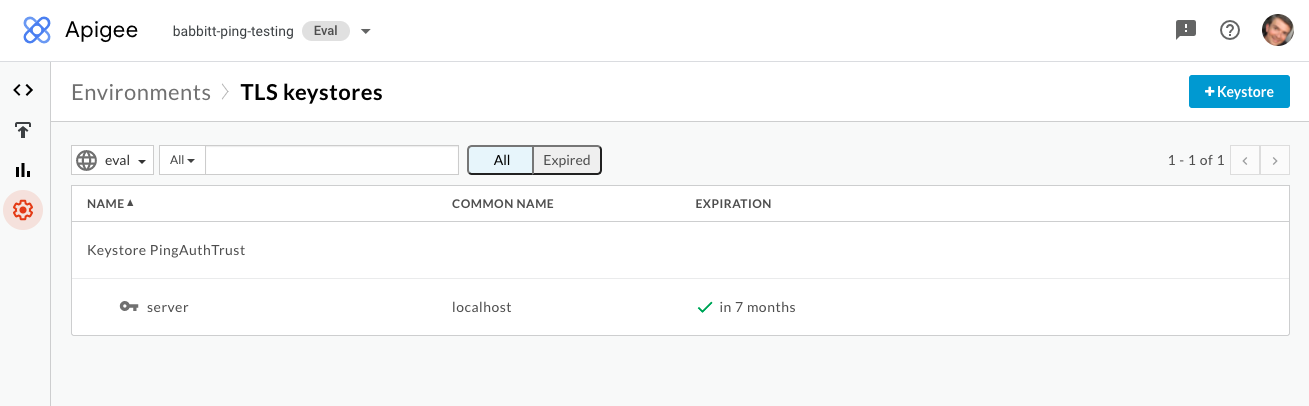Click the key icon beside server
The image size is (1309, 406).
coord(128,307)
